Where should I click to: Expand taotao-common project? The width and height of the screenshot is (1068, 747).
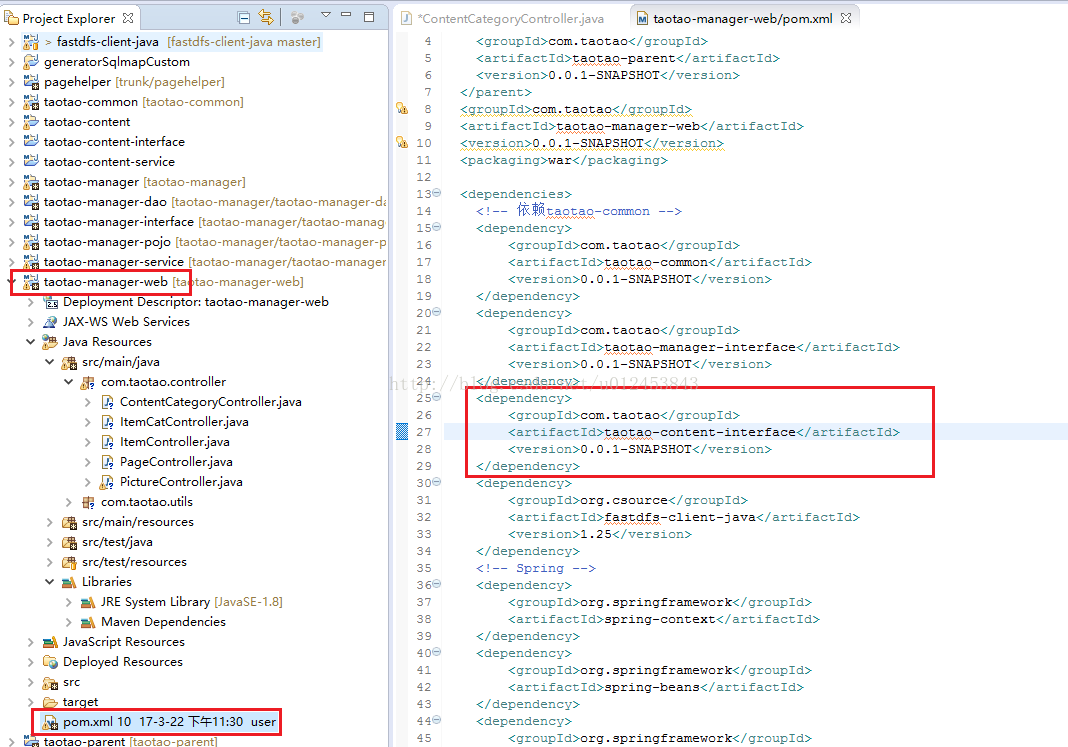click(x=11, y=102)
